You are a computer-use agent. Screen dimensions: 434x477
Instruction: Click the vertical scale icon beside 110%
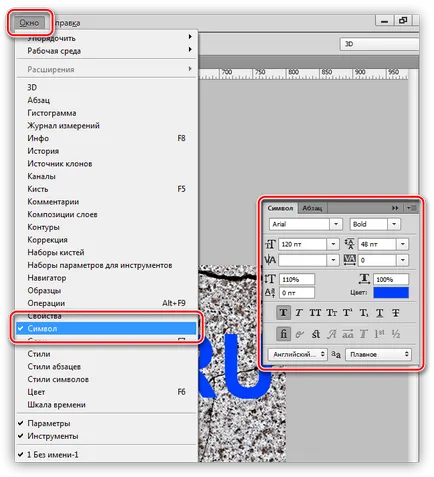pyautogui.click(x=270, y=279)
